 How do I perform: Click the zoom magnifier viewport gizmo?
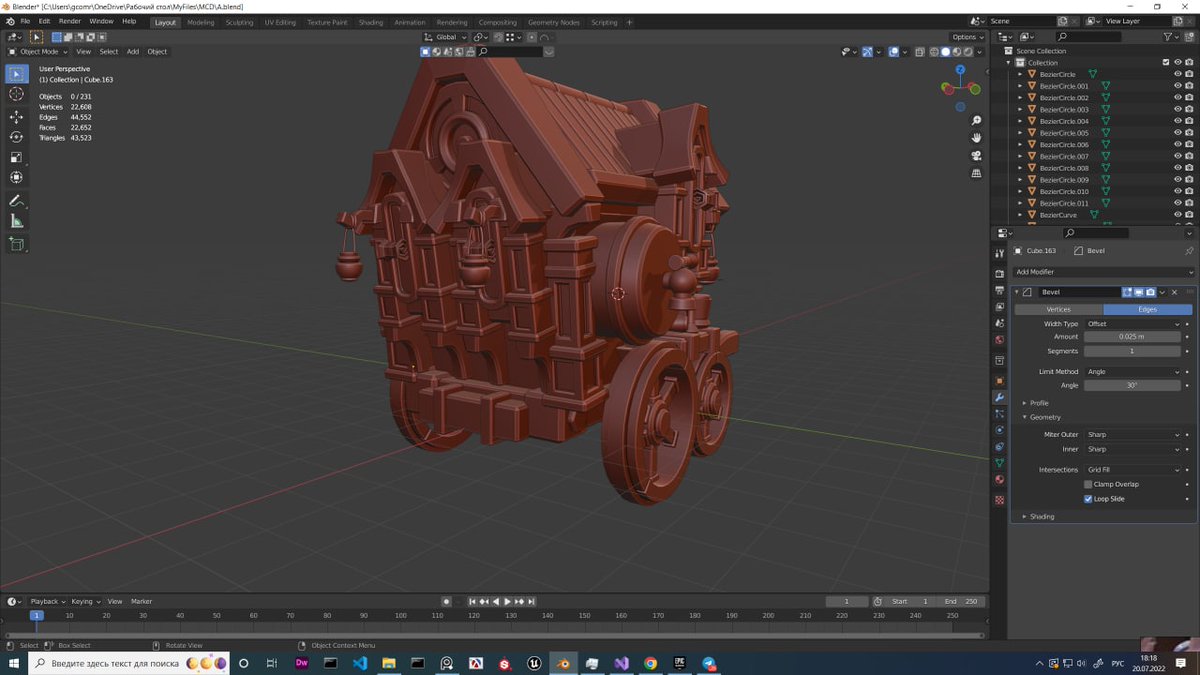976,118
